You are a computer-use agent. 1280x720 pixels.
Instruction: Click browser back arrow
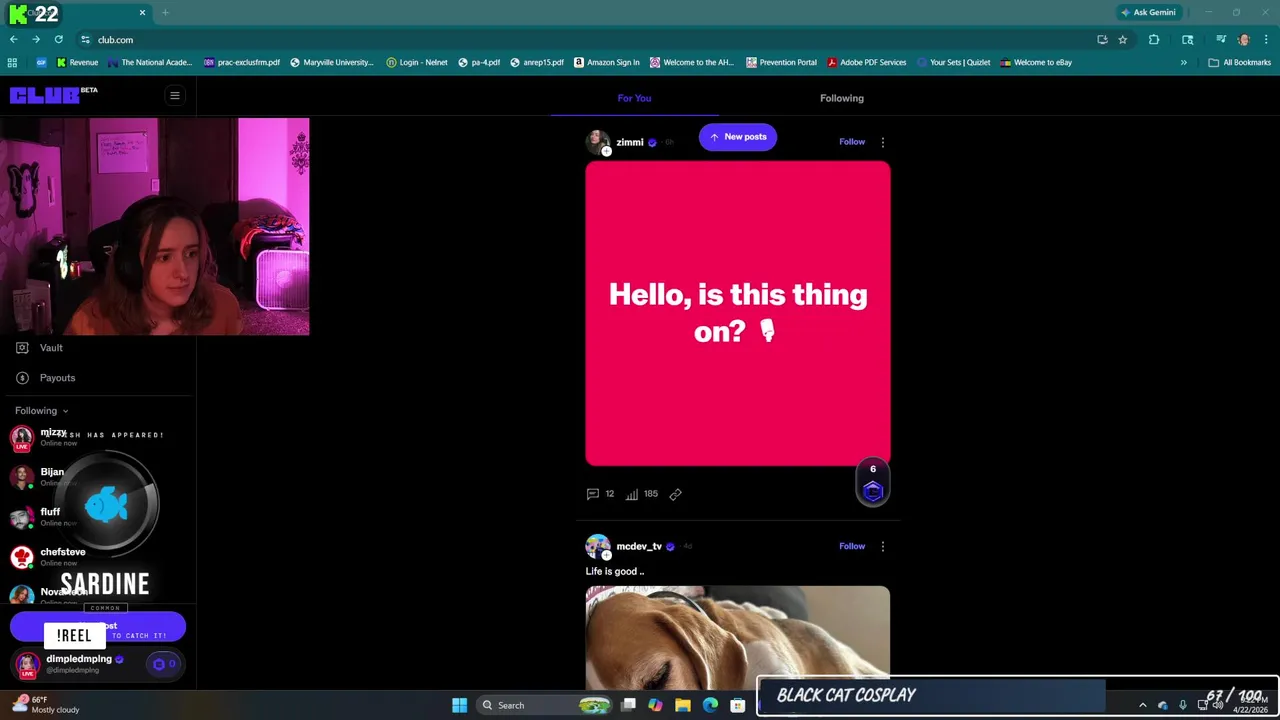[x=13, y=40]
